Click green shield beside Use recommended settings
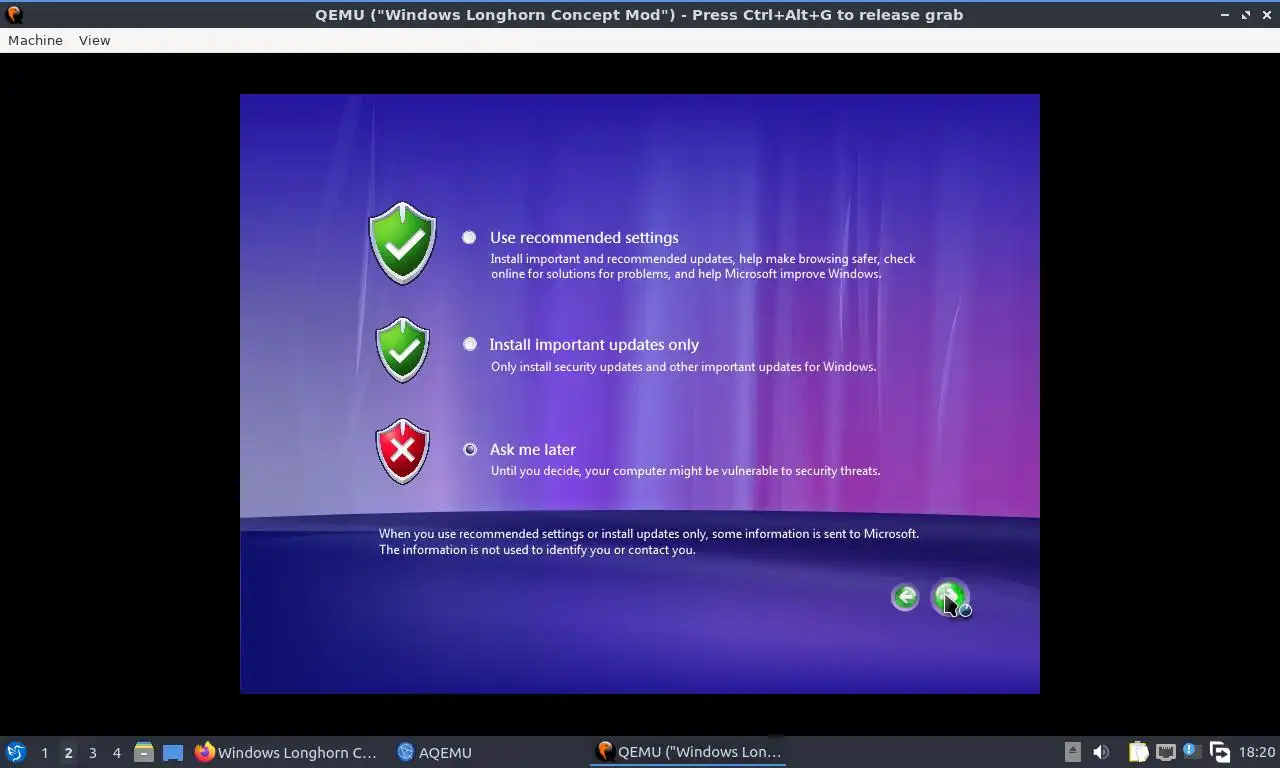1280x768 pixels. pyautogui.click(x=403, y=243)
